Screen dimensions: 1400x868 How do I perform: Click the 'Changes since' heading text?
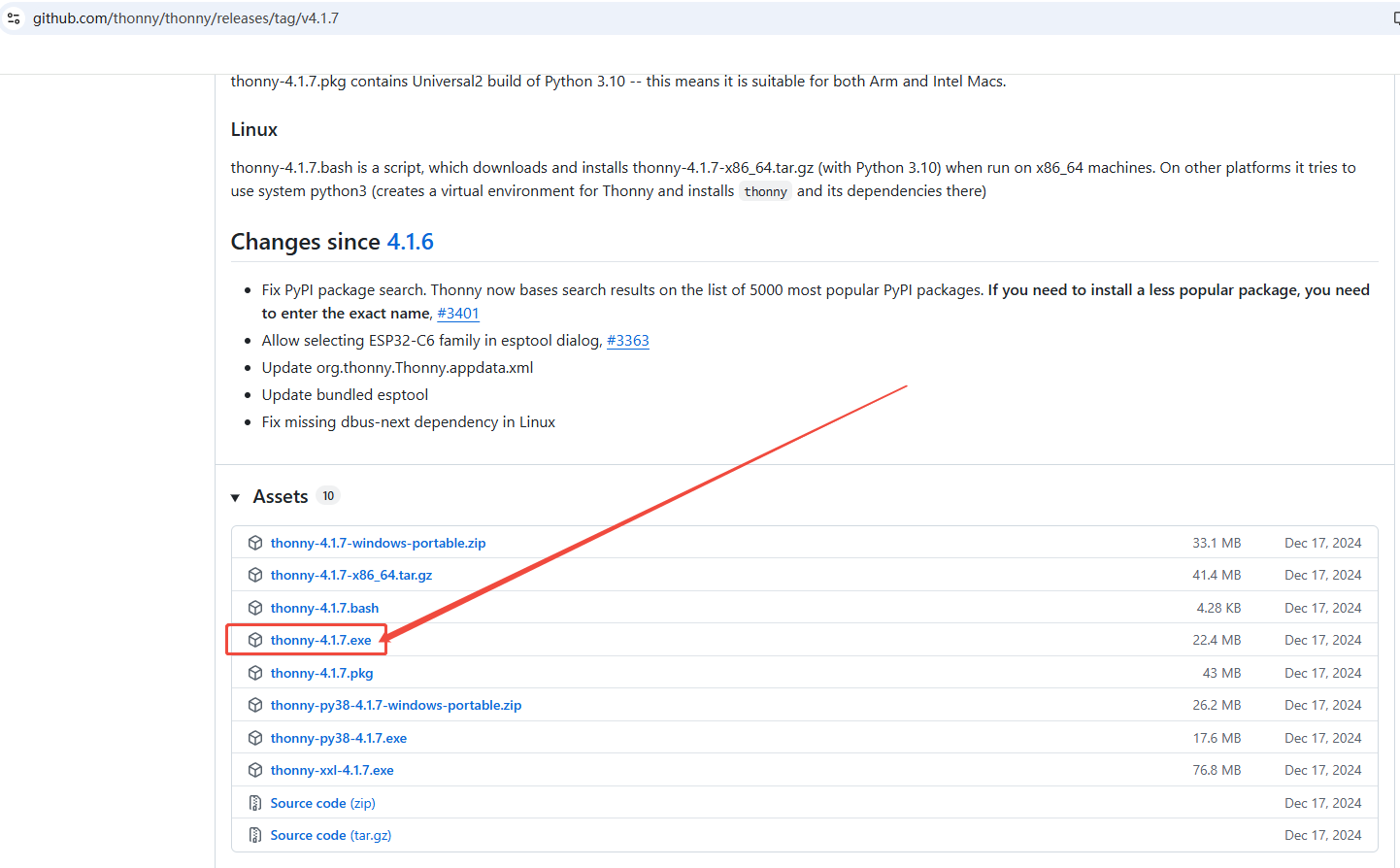click(x=305, y=242)
